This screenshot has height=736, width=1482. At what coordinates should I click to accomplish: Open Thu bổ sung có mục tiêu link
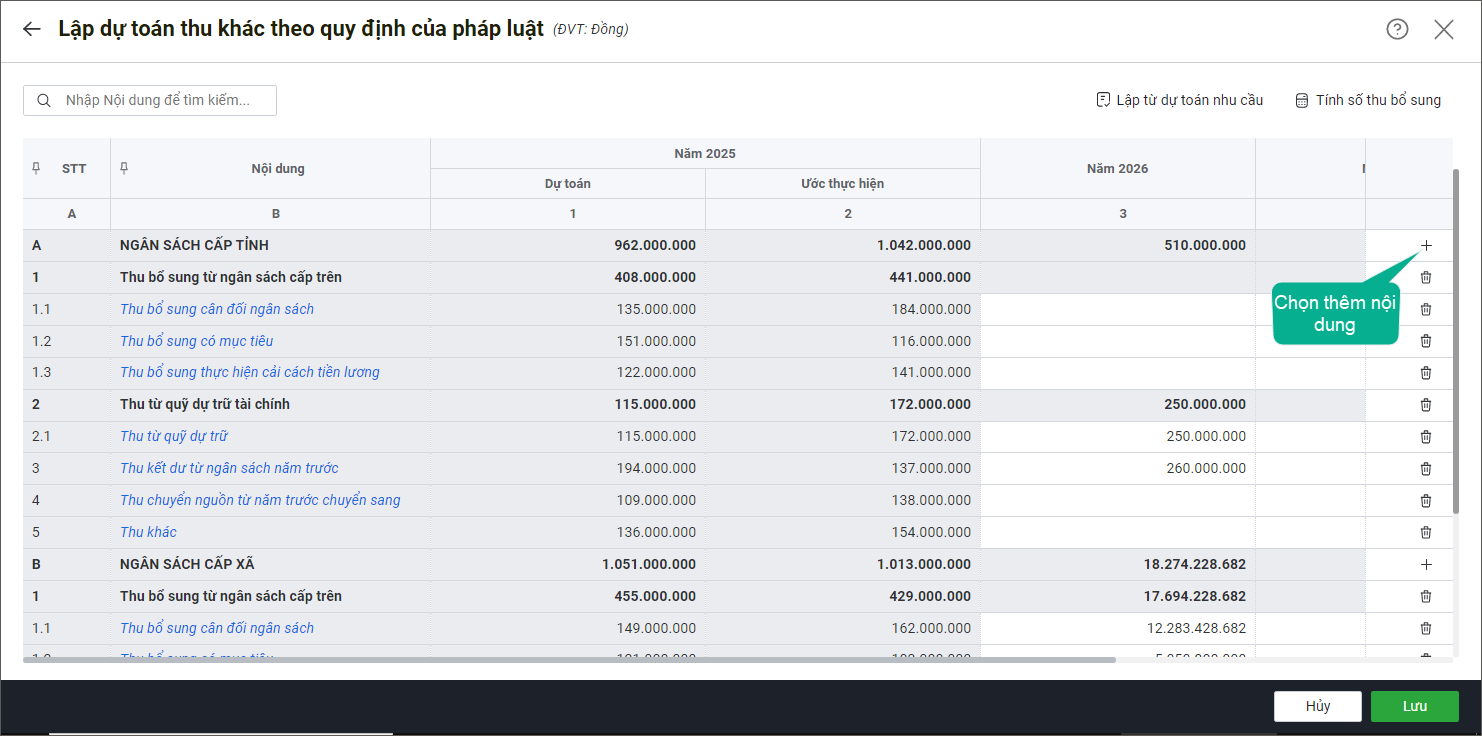(x=196, y=341)
